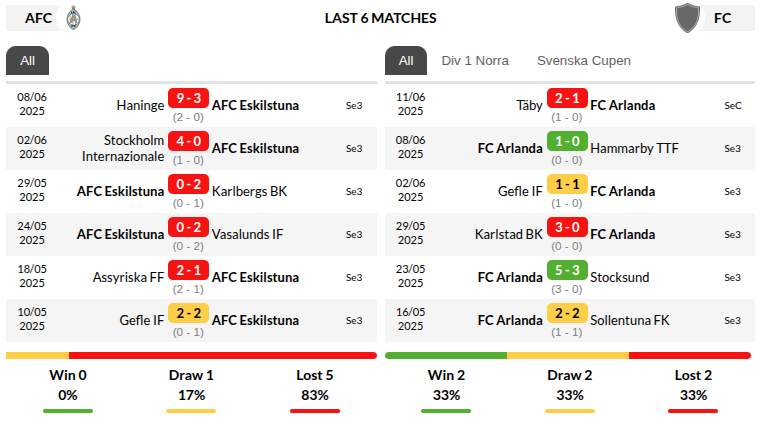Click the 4 - 0 score badge
Image resolution: width=768 pixels, height=425 pixels.
(188, 141)
